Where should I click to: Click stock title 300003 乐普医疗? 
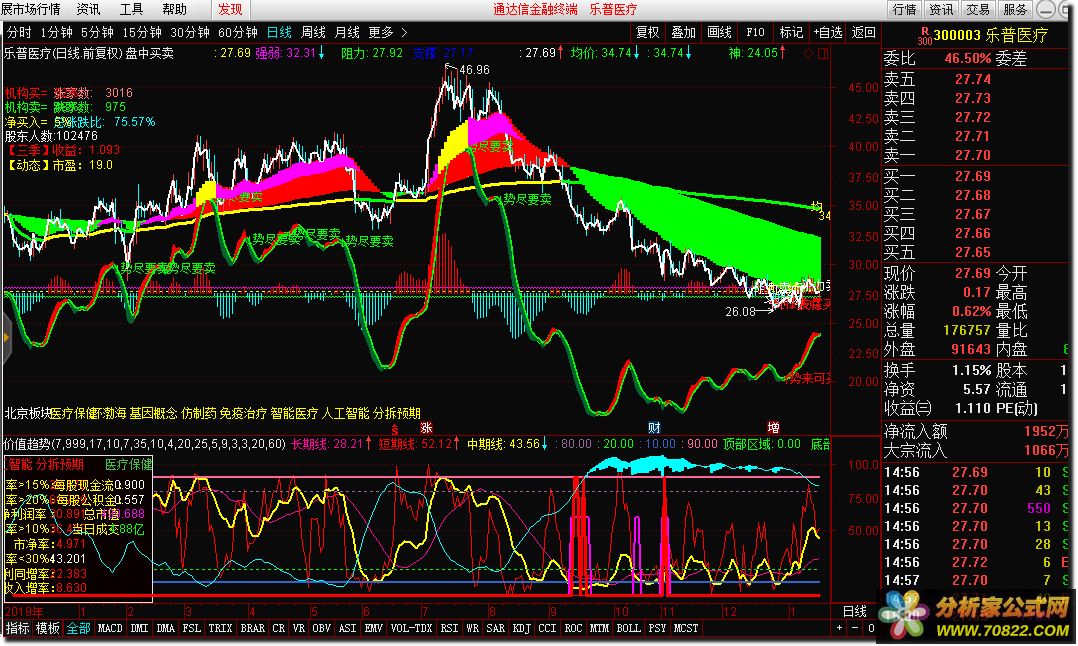991,35
